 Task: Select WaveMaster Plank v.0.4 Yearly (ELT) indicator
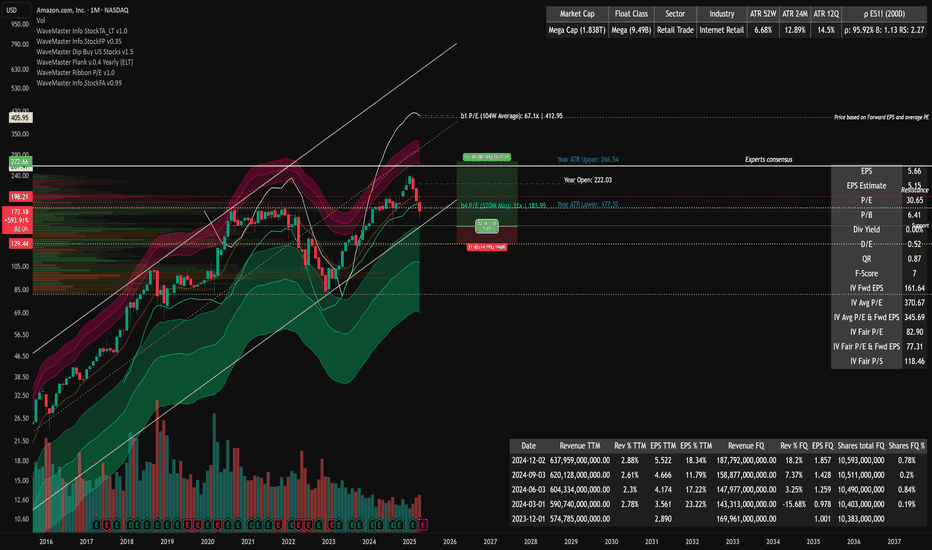(x=84, y=62)
